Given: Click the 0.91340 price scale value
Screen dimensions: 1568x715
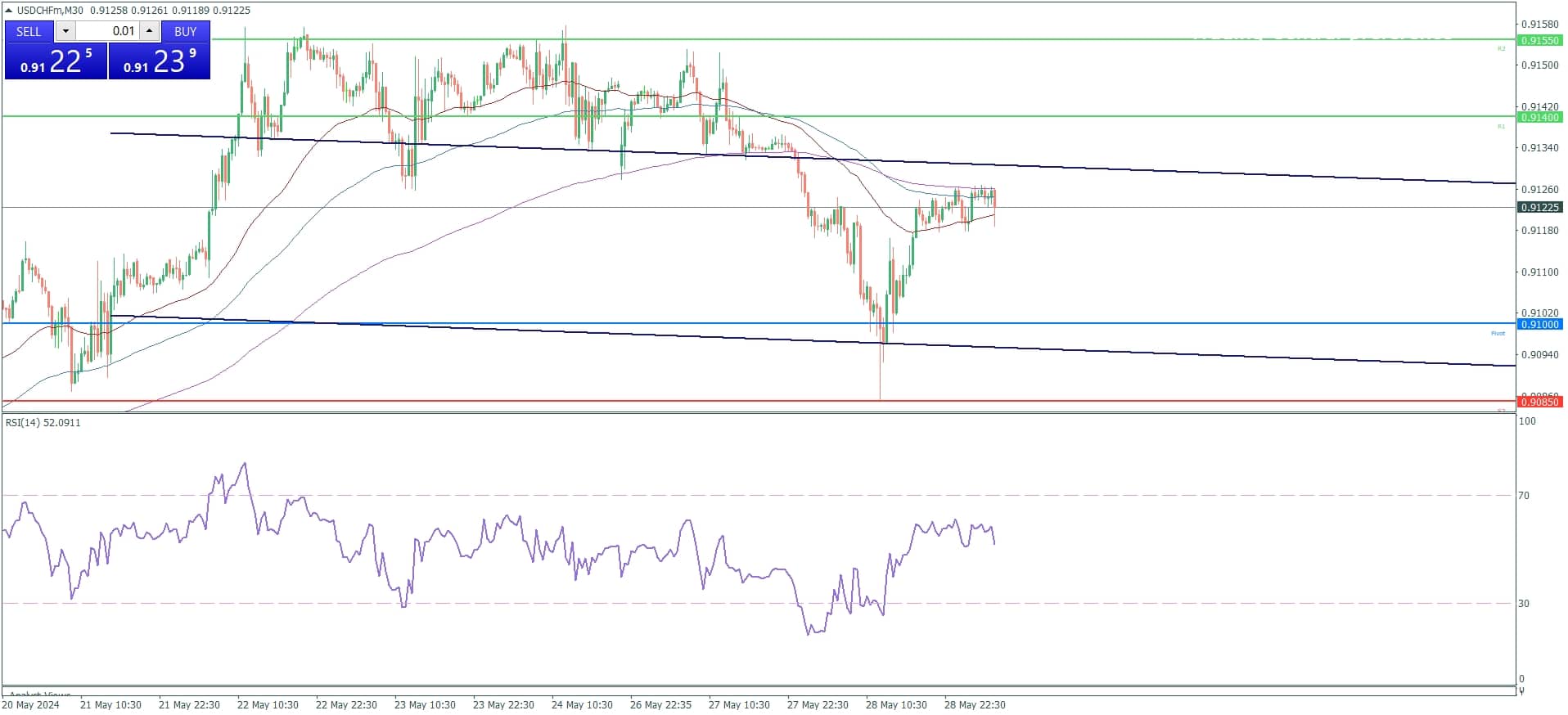Looking at the screenshot, I should pos(1539,148).
